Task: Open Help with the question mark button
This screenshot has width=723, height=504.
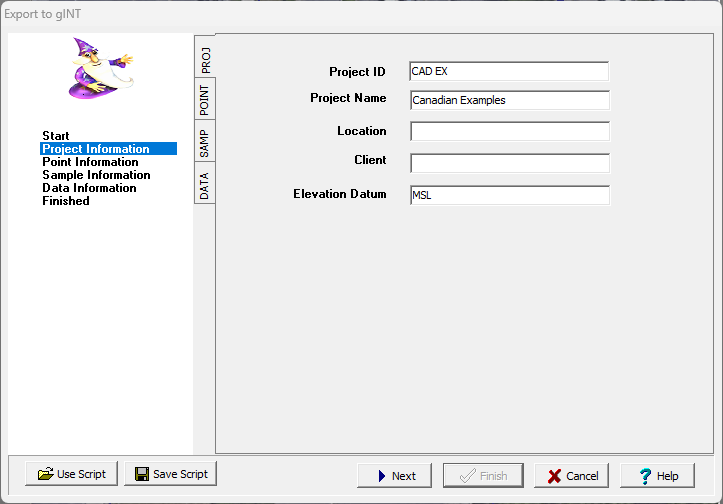Action: click(657, 476)
